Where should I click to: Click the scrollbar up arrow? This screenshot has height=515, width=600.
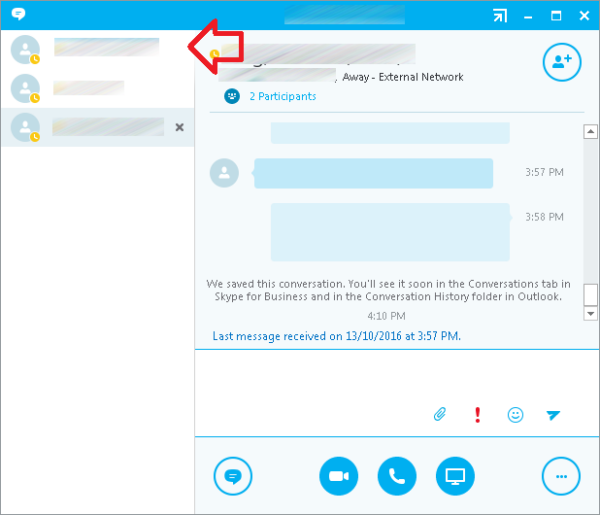(x=590, y=132)
